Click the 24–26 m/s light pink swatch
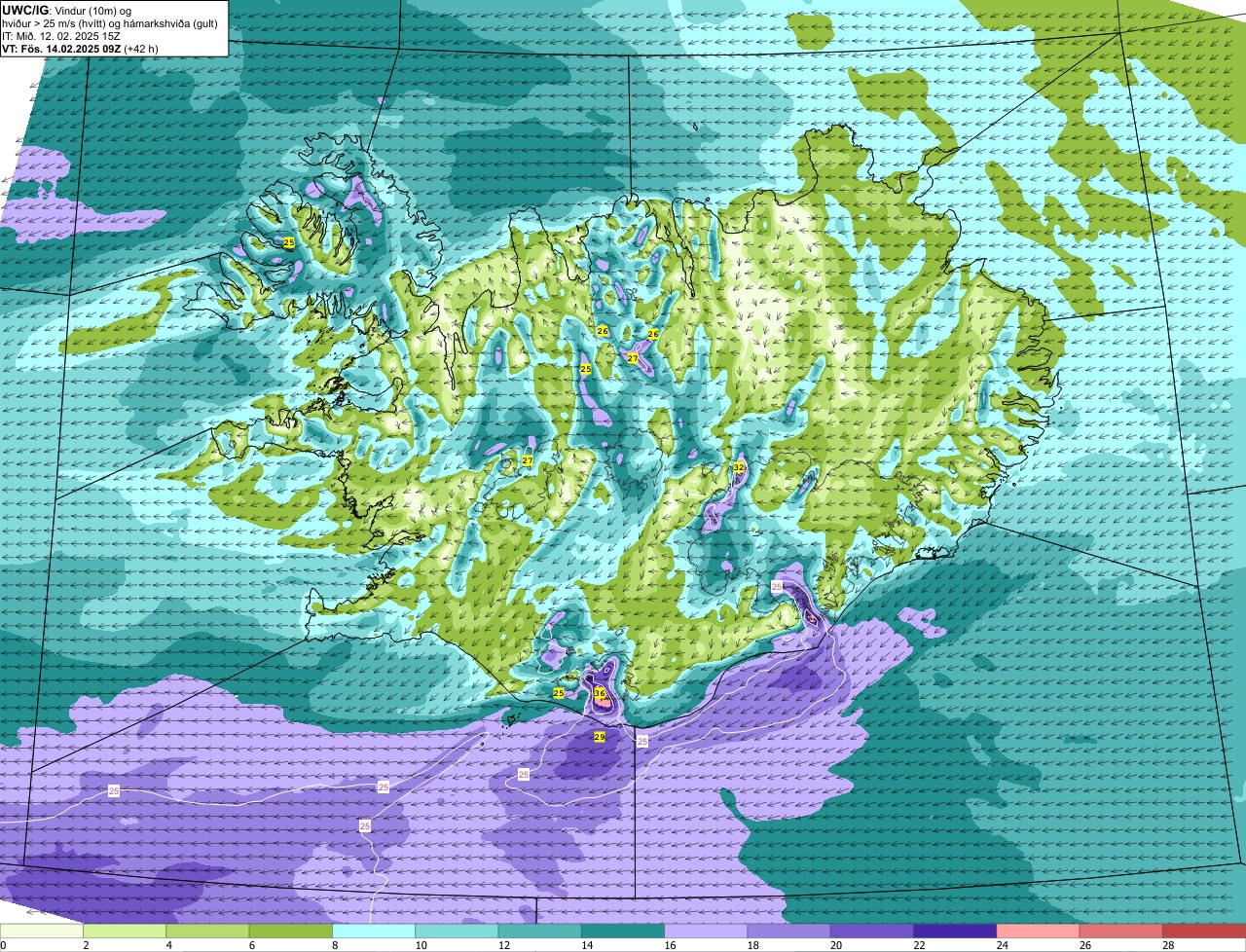 coord(1038,932)
